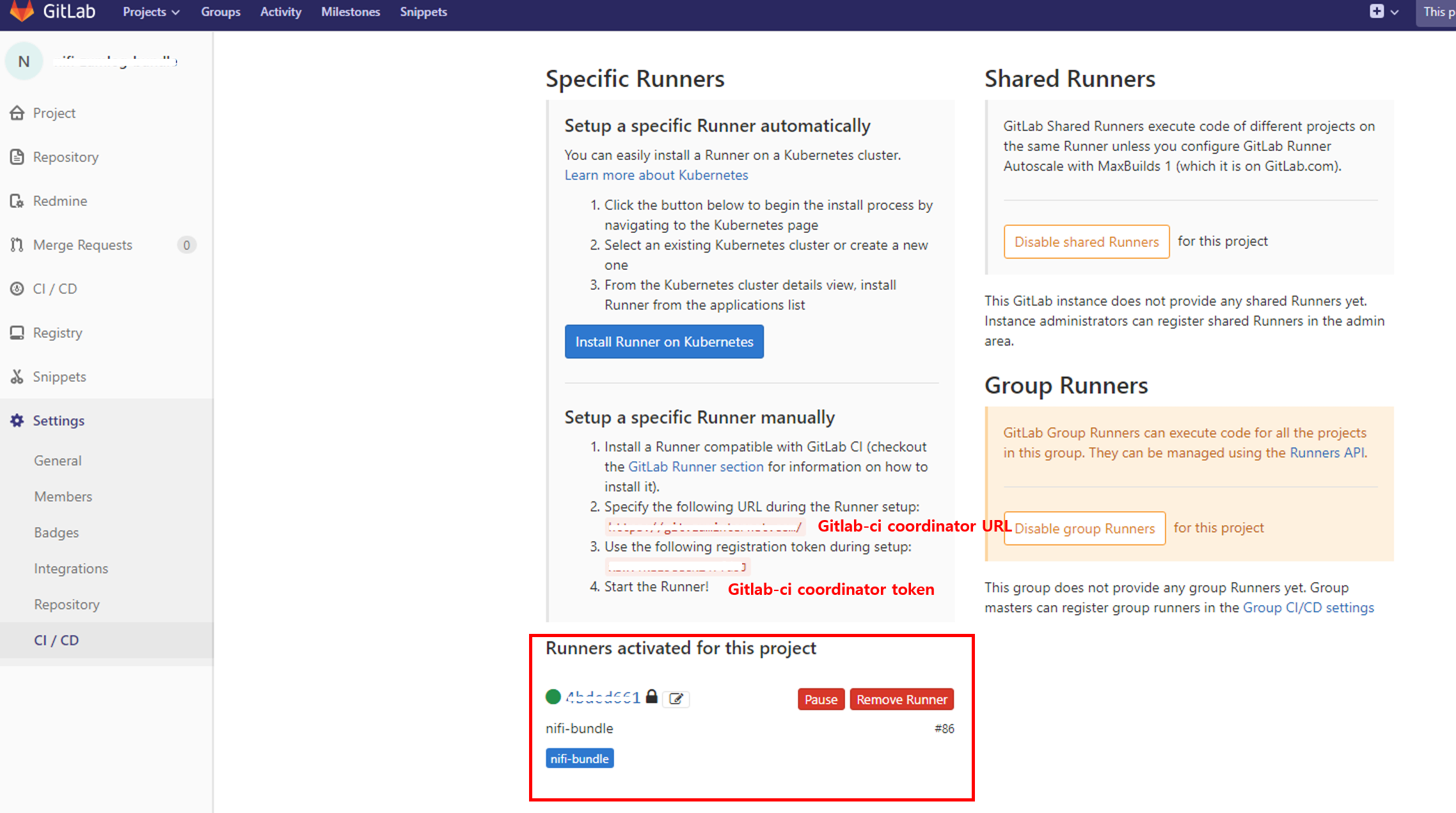1456x813 pixels.
Task: Open Merge Requests from sidebar
Action: click(x=82, y=244)
